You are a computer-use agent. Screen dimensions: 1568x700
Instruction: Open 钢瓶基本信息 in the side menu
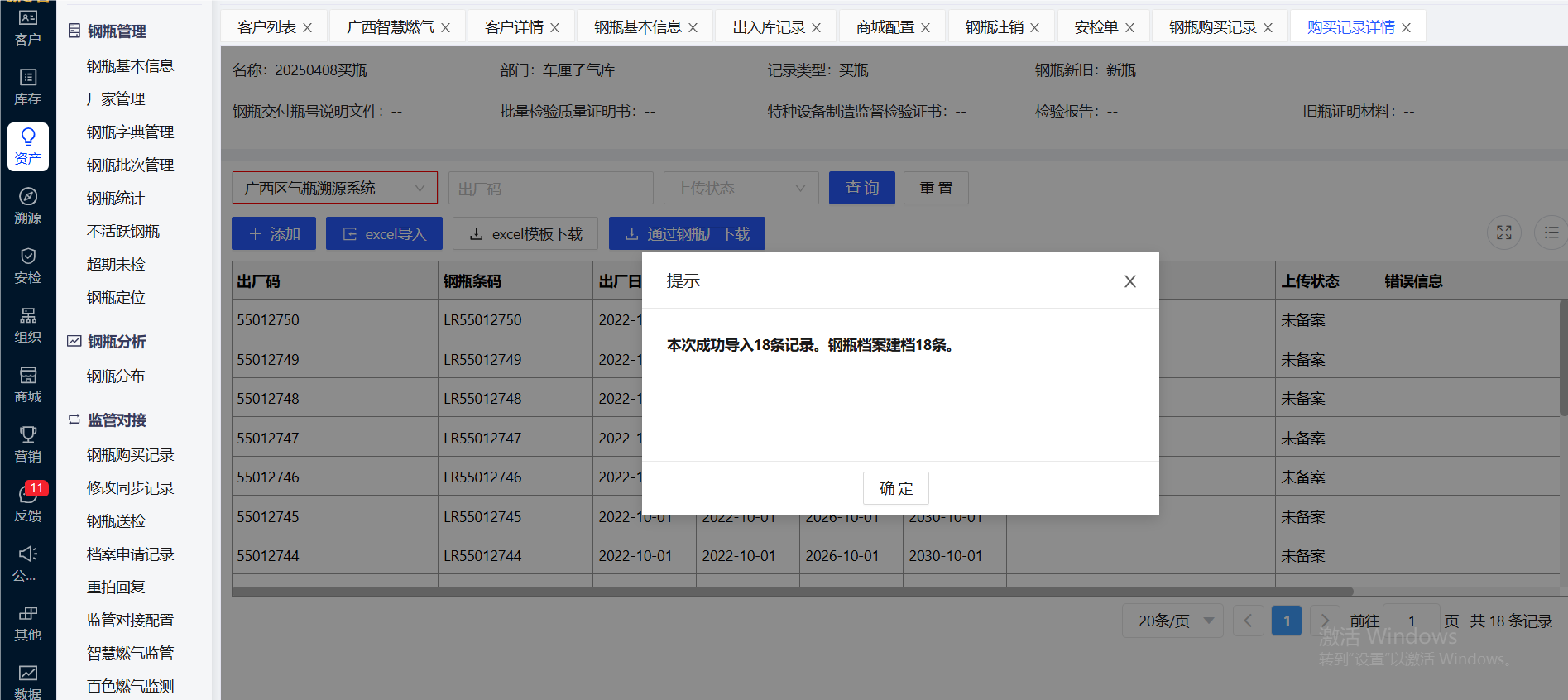coord(130,66)
